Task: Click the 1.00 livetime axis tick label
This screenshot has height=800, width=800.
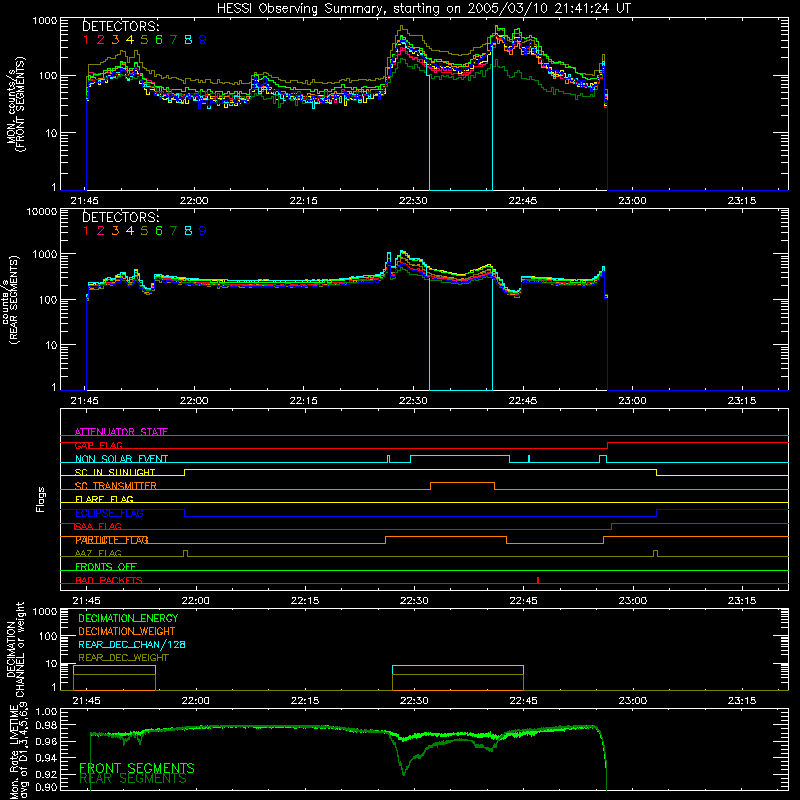Action: coord(46,712)
